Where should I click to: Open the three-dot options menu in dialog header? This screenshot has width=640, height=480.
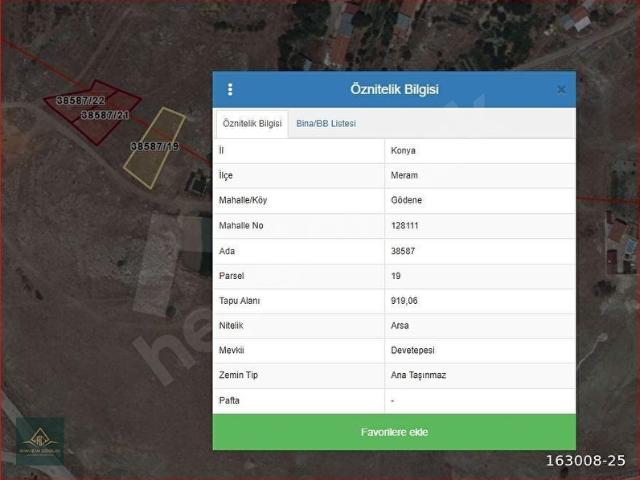click(230, 89)
